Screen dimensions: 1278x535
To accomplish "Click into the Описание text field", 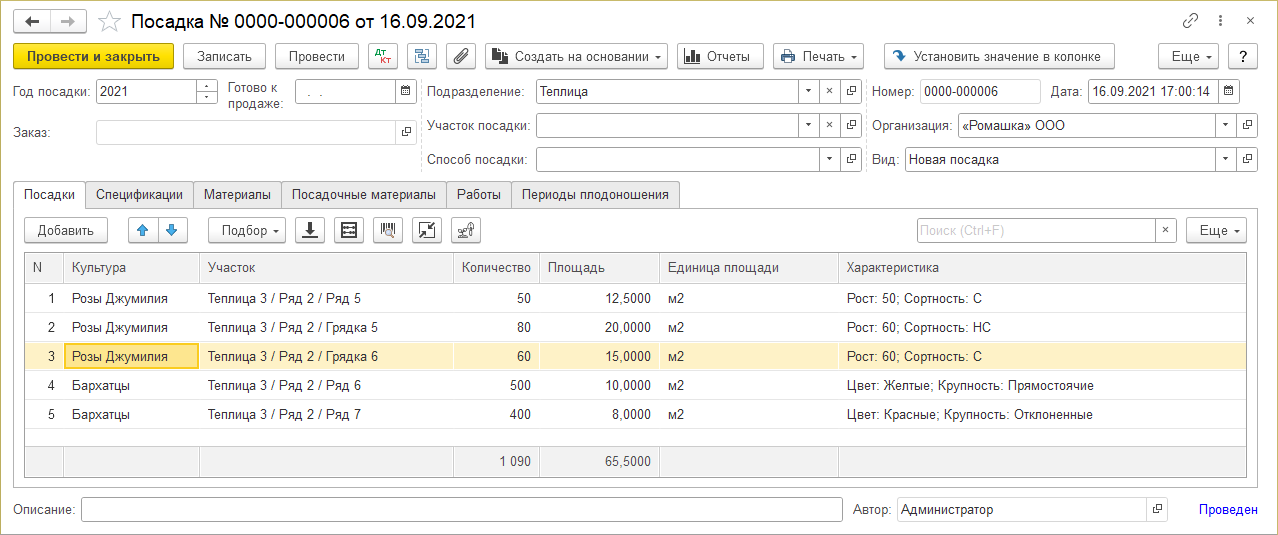I will (461, 510).
